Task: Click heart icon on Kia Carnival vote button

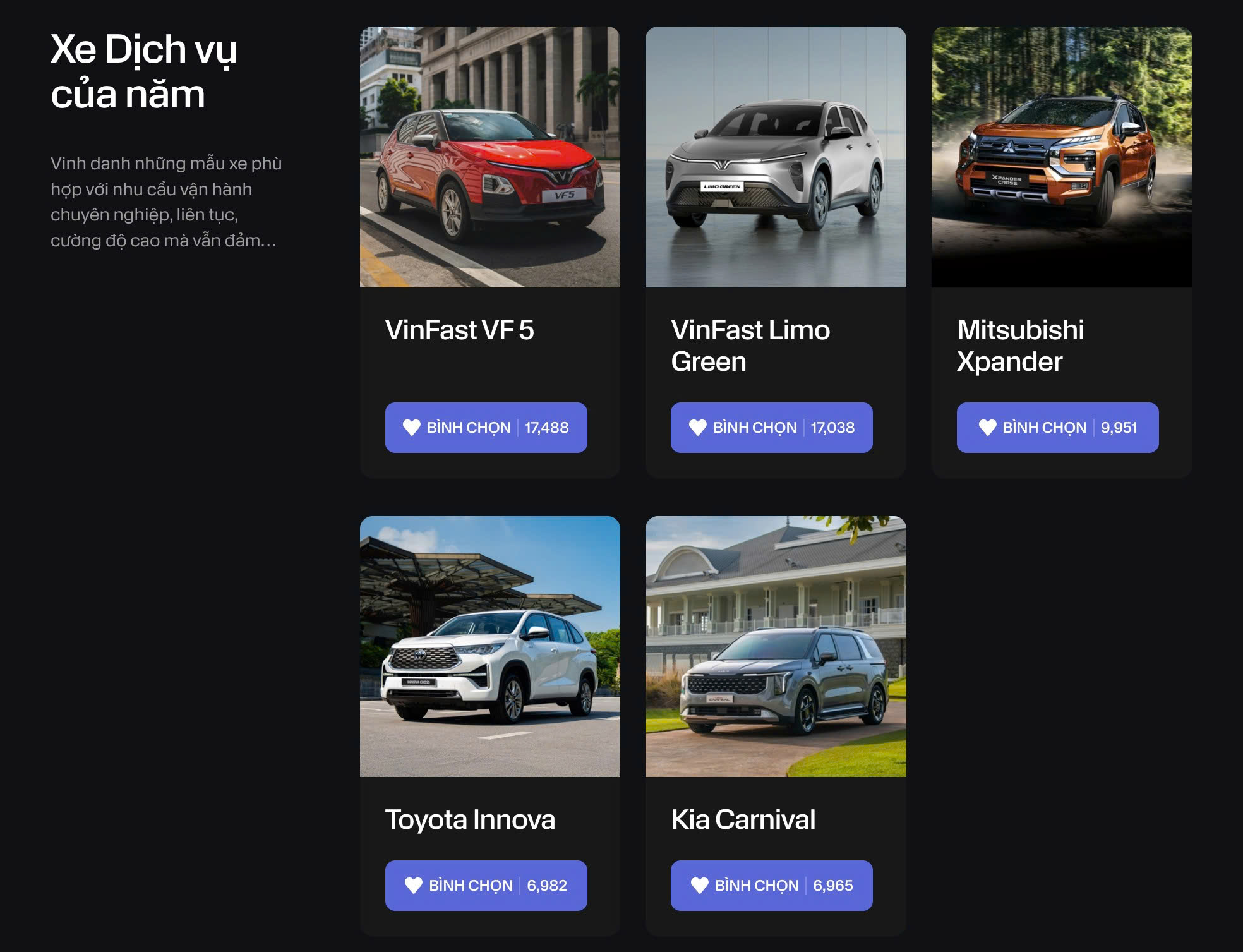Action: point(700,886)
